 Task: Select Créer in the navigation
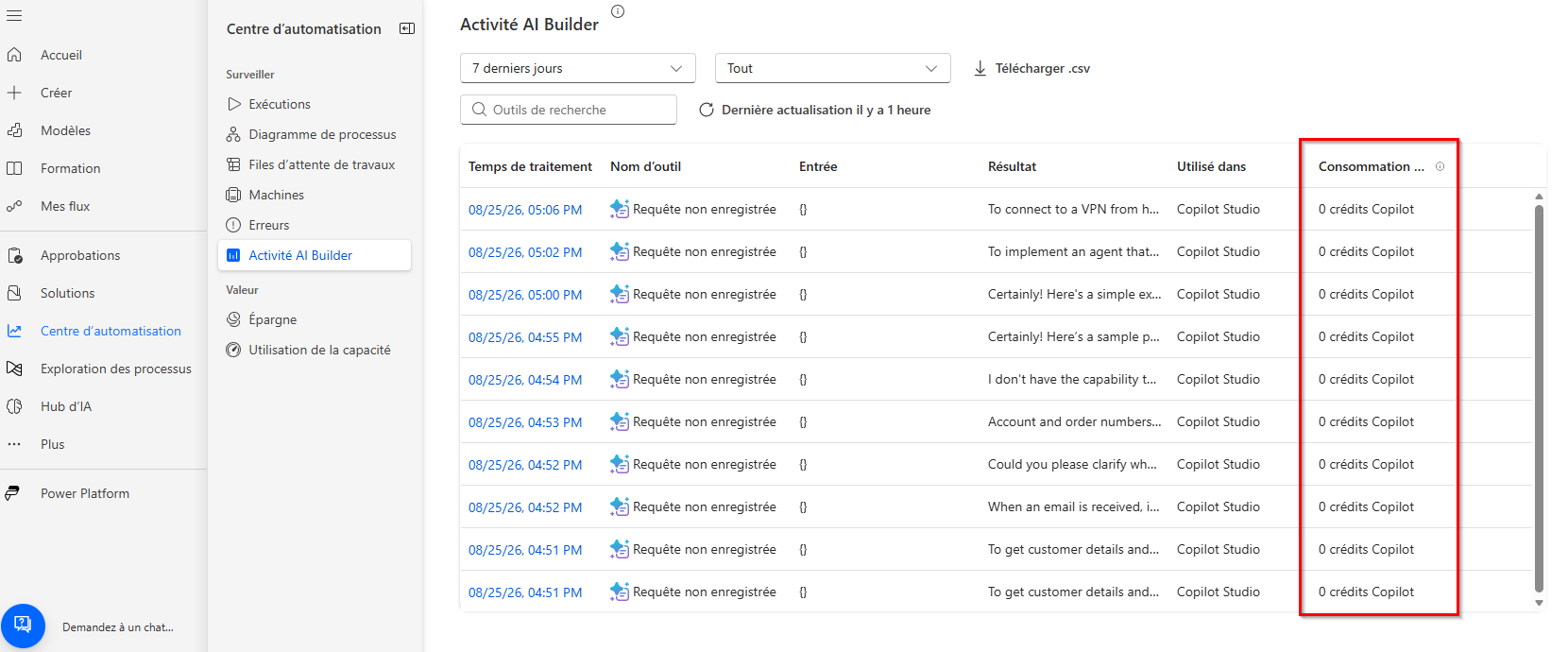57,93
